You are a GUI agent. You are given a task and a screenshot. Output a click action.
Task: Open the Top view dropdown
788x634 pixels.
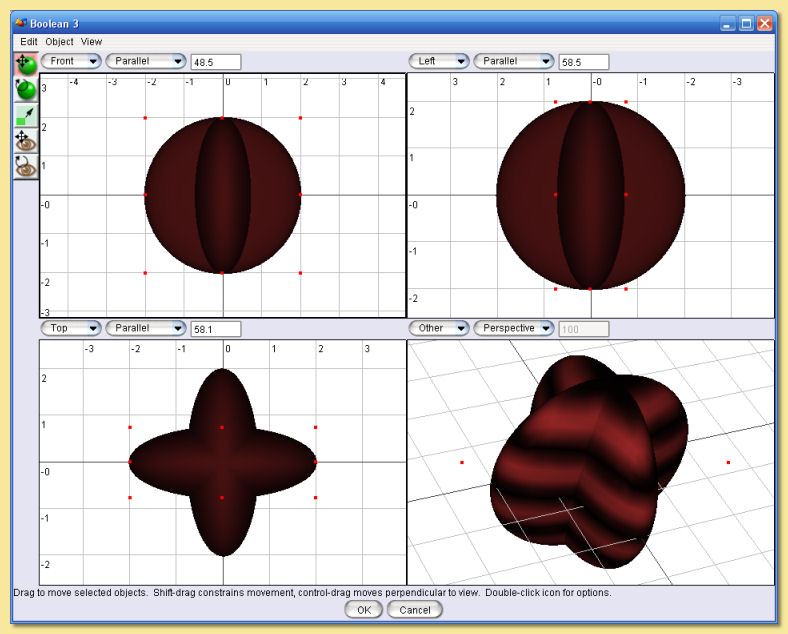tap(71, 329)
